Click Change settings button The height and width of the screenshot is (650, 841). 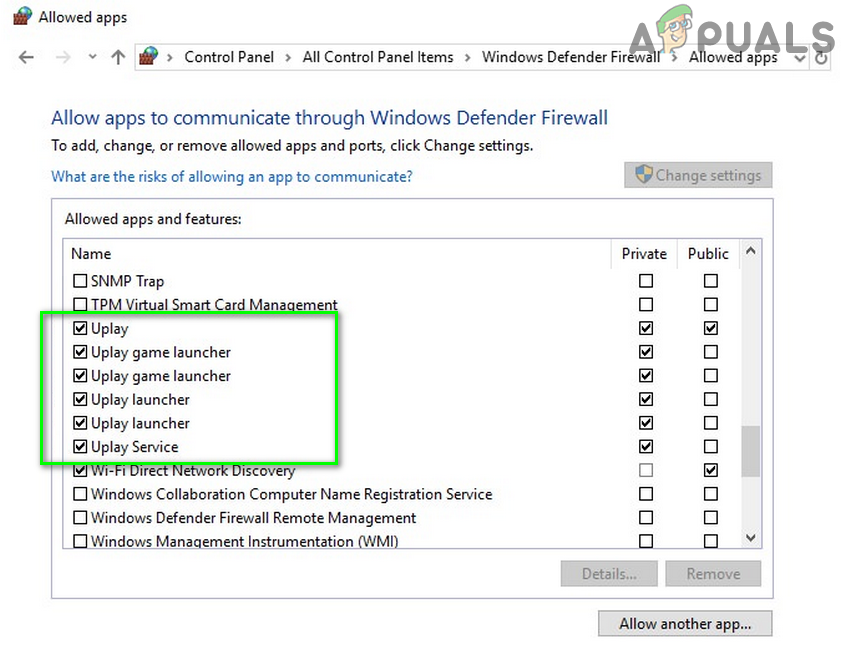698,175
